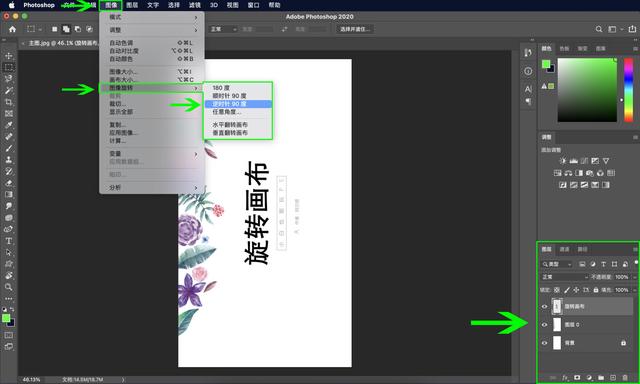The image size is (640, 384).
Task: Select the Crop tool
Action: [x=9, y=102]
